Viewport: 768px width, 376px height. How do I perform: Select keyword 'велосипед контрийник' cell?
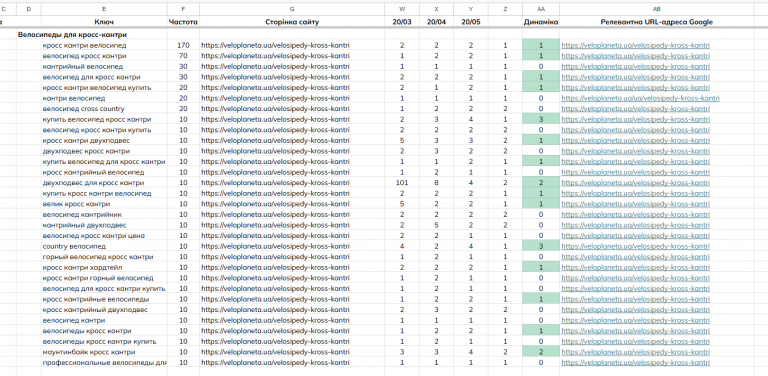coord(104,214)
